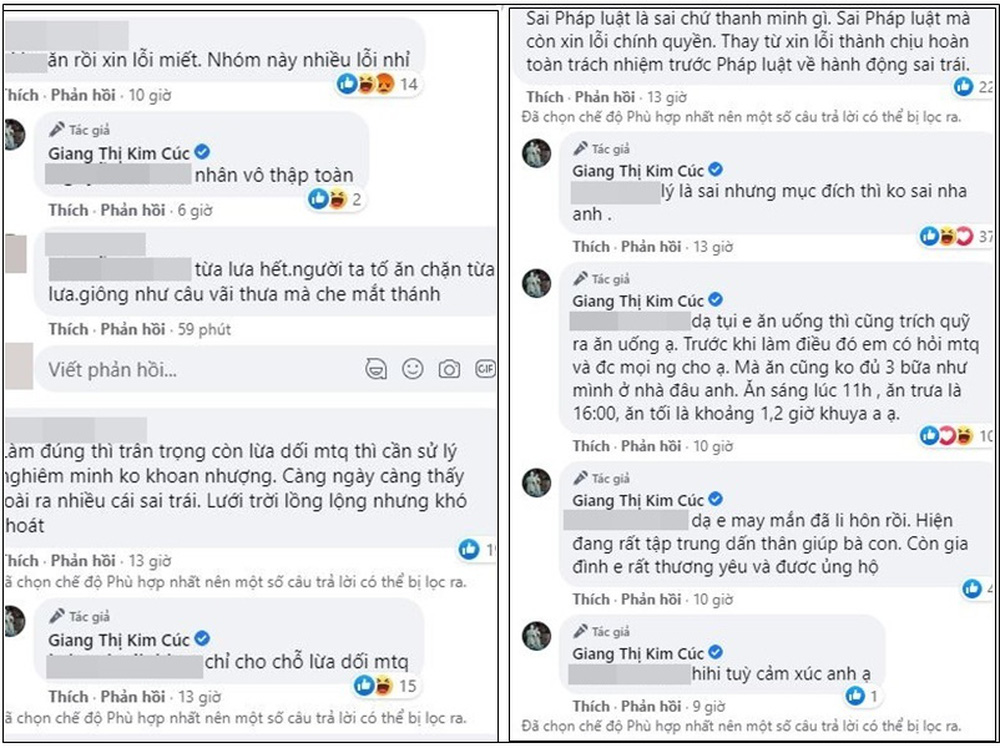
Task: Type in the "Viết phản hồi..." reply field
Action: (x=200, y=369)
